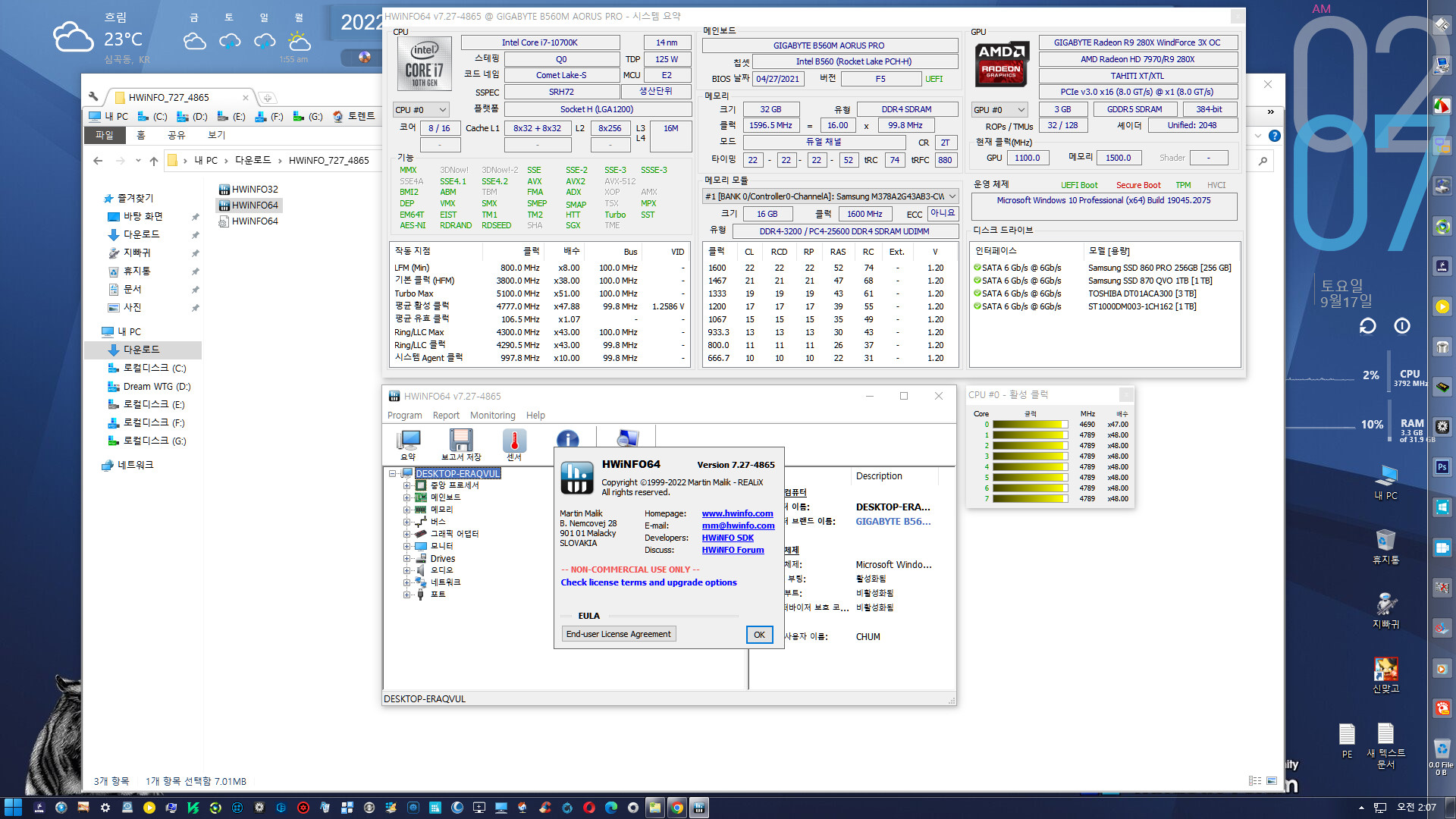
Task: Expand the Drives tree node
Action: click(407, 558)
